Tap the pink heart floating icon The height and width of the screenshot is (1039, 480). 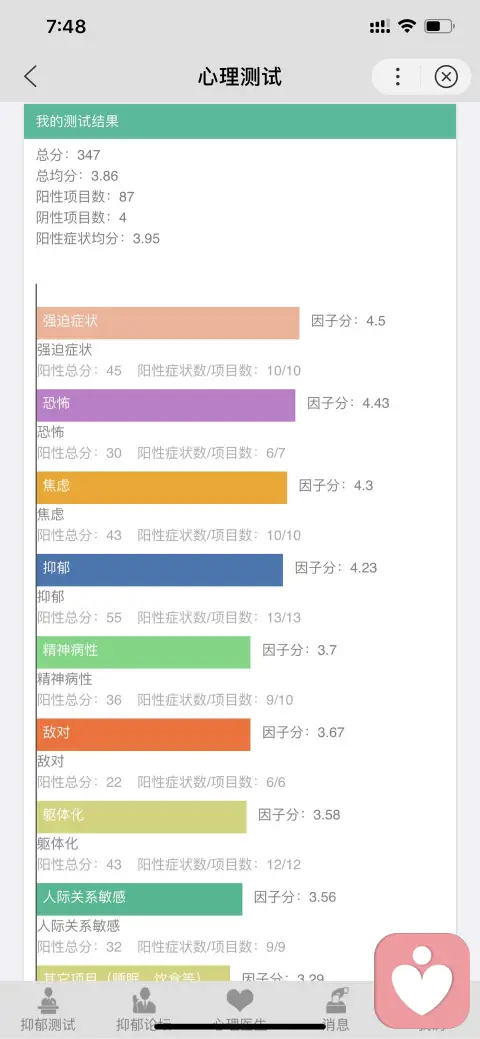[422, 980]
